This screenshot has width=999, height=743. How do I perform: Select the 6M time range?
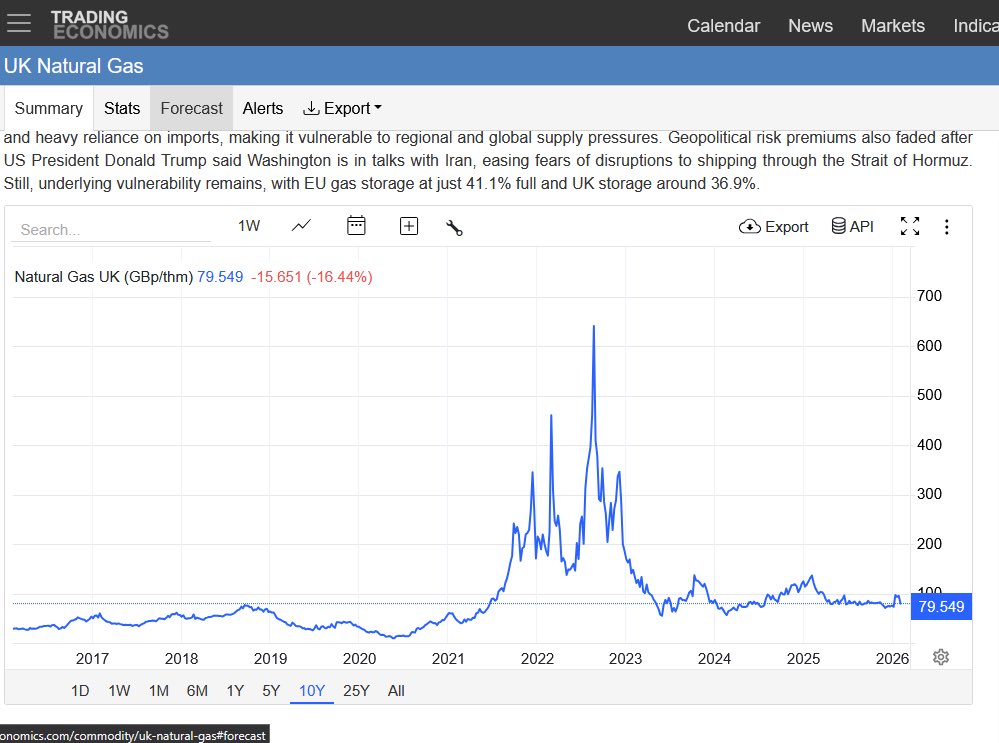tap(197, 691)
